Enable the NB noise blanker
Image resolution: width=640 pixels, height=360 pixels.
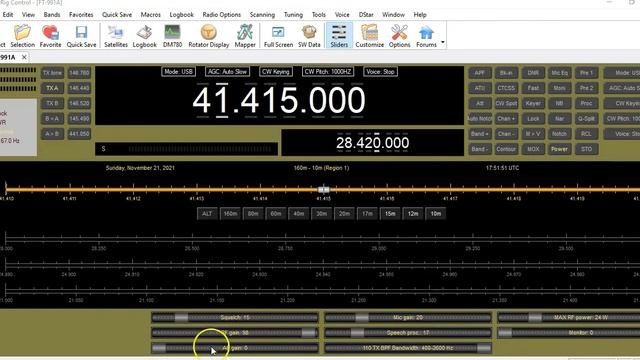click(560, 103)
